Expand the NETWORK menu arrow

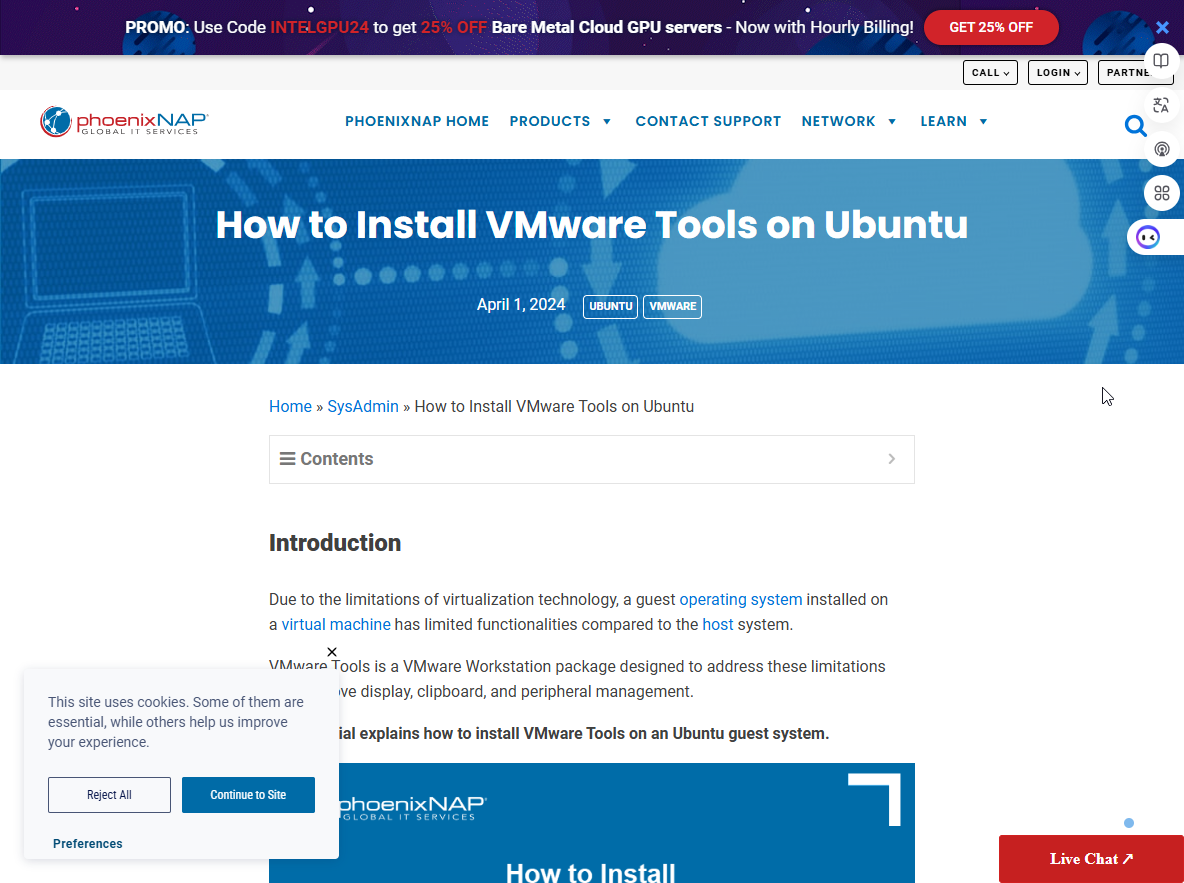(x=892, y=122)
